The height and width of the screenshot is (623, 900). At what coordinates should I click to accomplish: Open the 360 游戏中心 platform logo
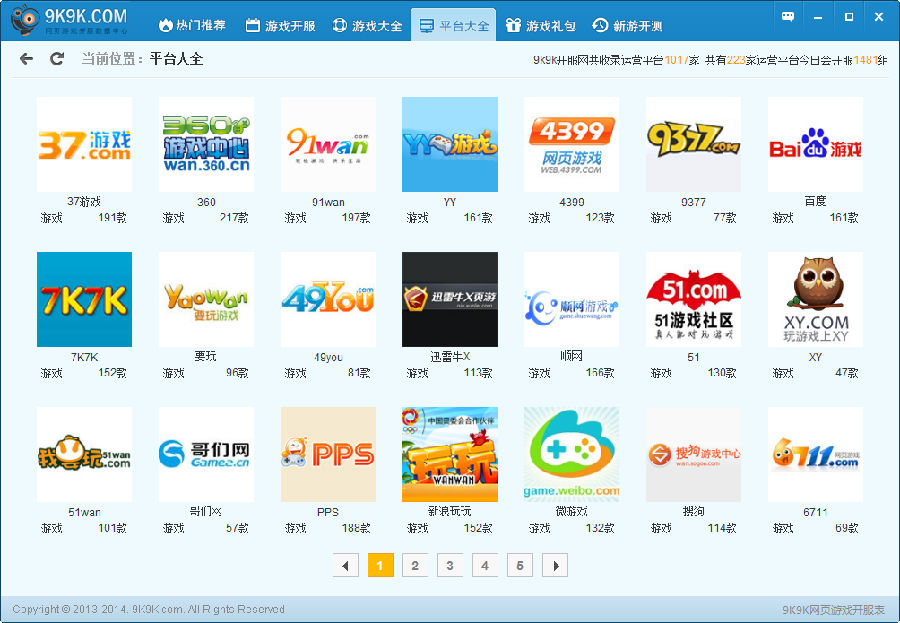point(206,144)
